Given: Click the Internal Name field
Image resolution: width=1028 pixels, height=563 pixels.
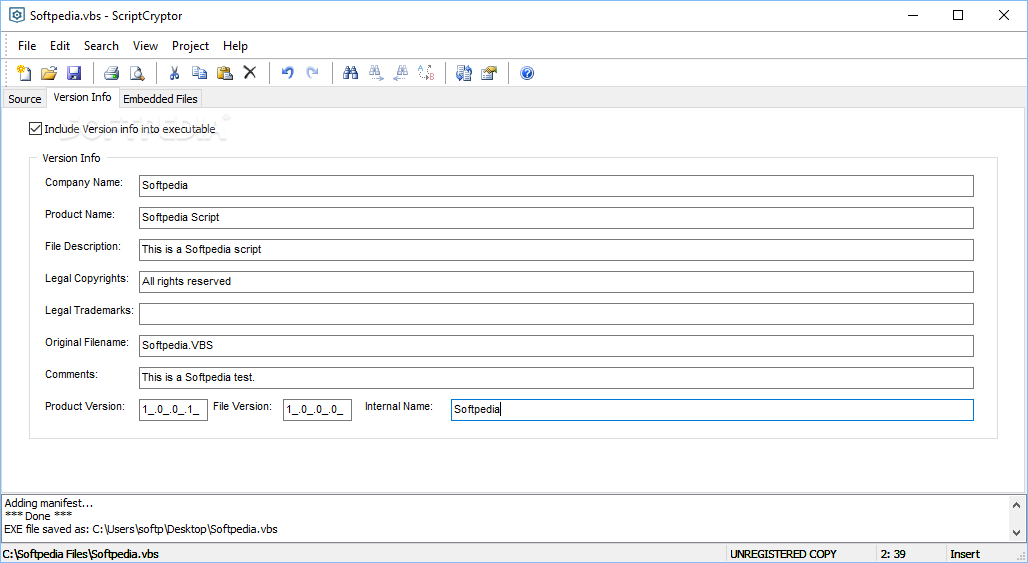Looking at the screenshot, I should point(712,410).
